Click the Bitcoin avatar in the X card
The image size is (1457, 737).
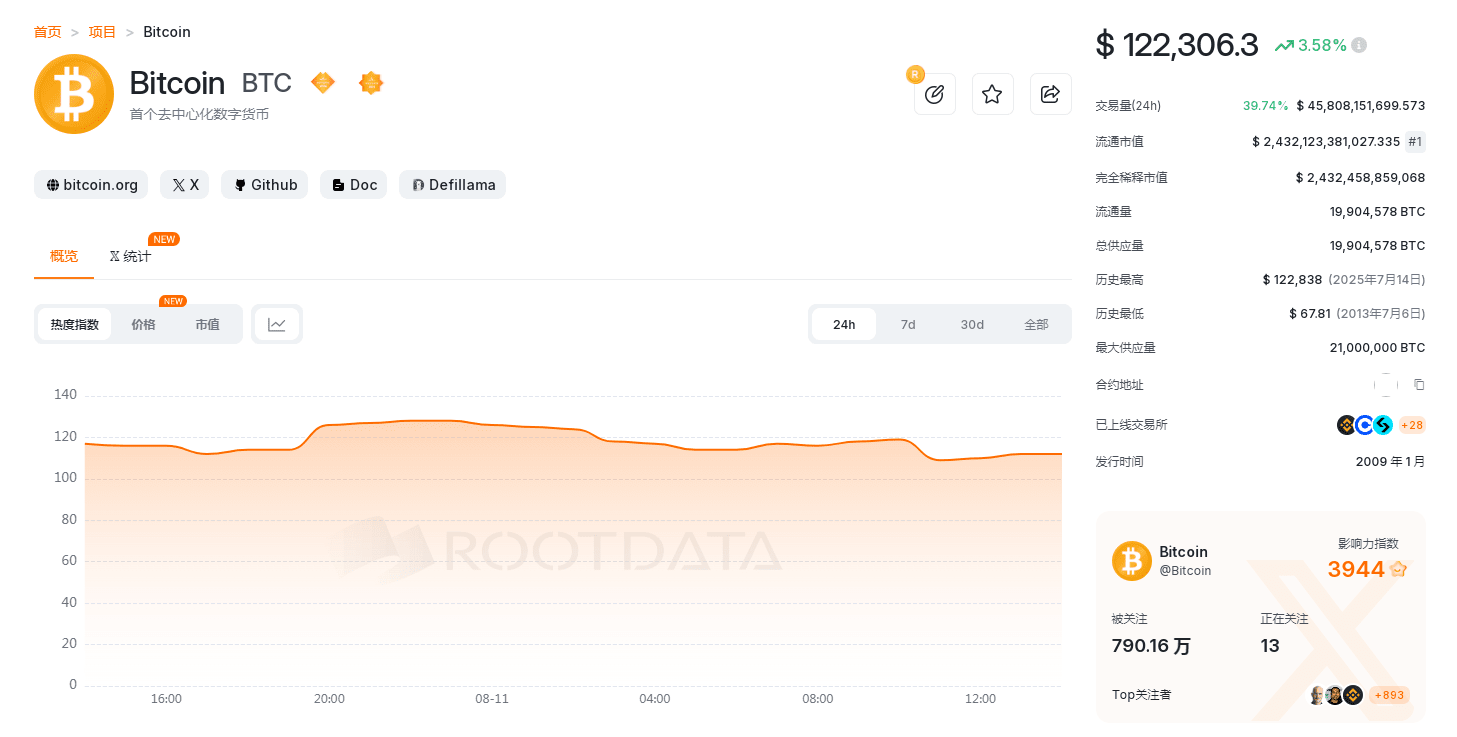[x=1132, y=561]
